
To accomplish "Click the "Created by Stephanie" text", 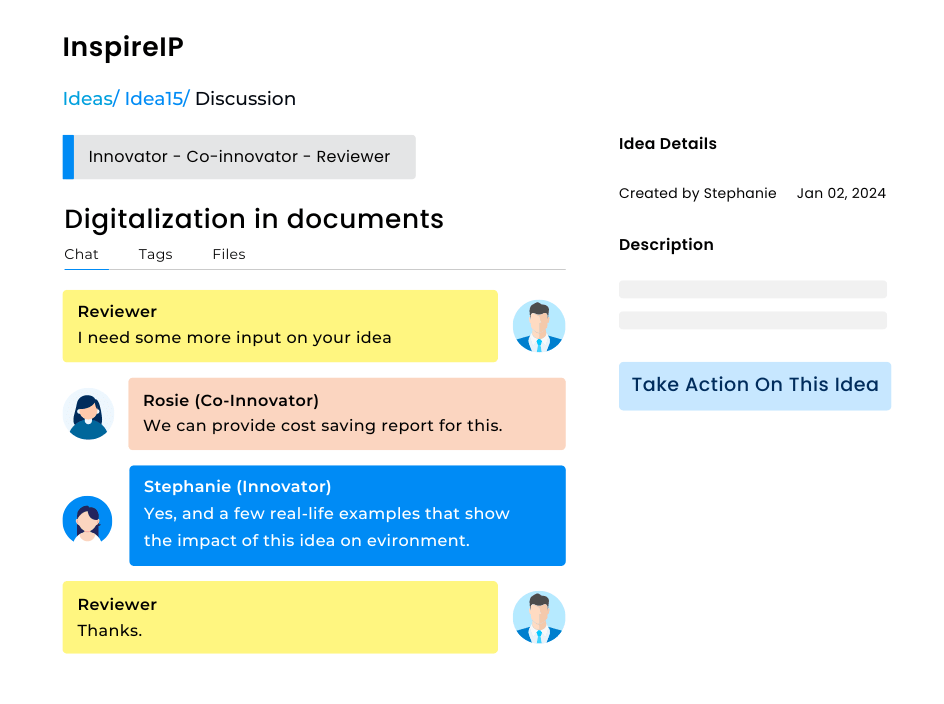I will pos(697,194).
